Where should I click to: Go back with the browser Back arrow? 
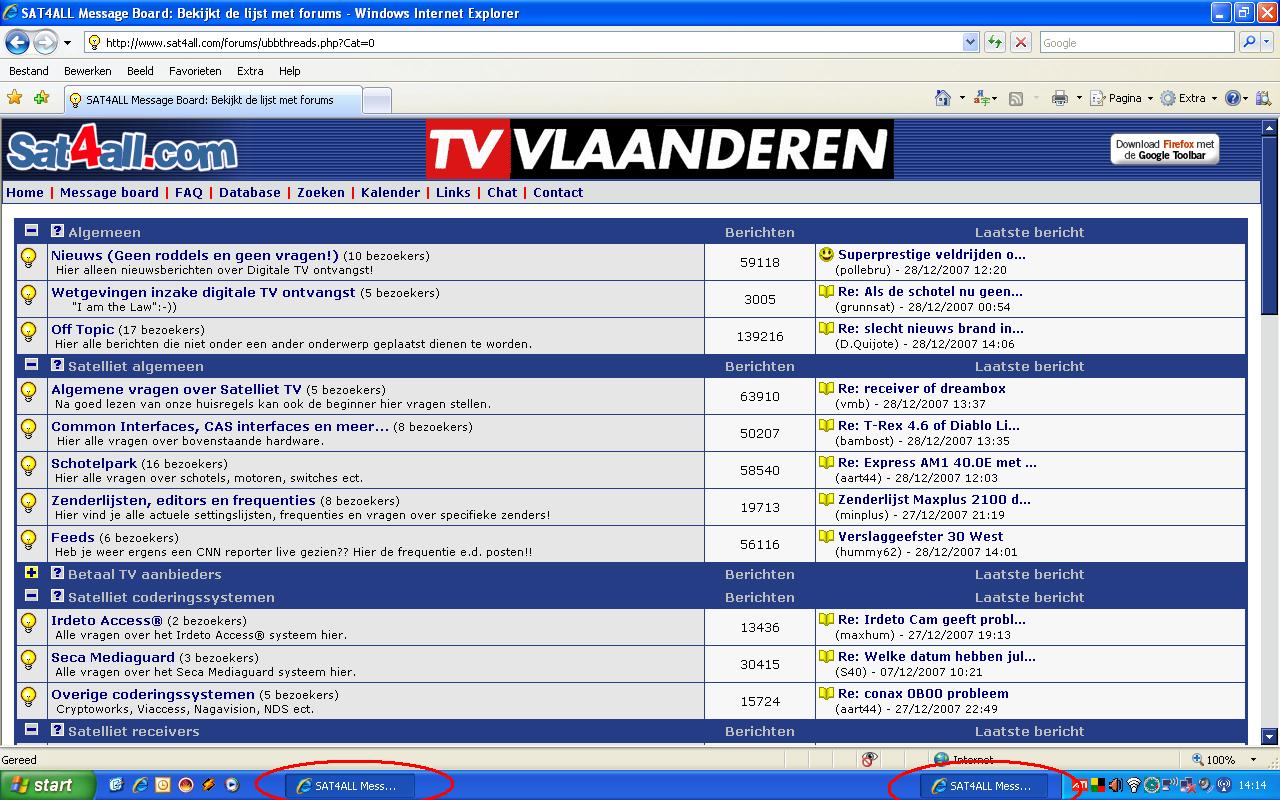[x=17, y=42]
